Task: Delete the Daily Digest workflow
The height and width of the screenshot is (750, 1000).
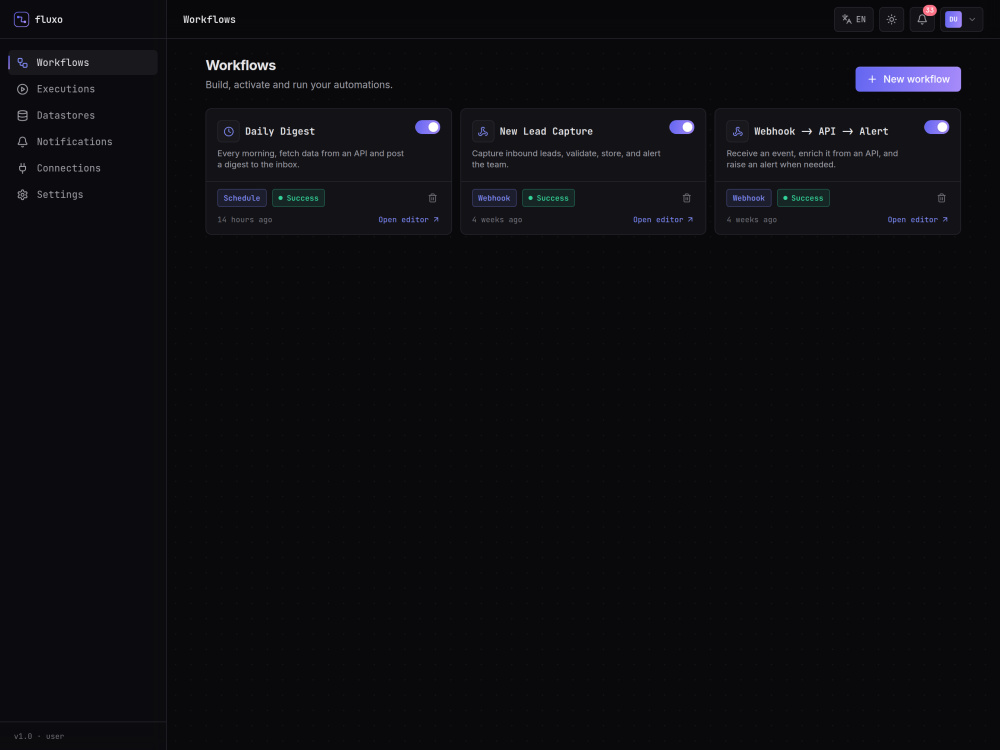Action: (x=432, y=198)
